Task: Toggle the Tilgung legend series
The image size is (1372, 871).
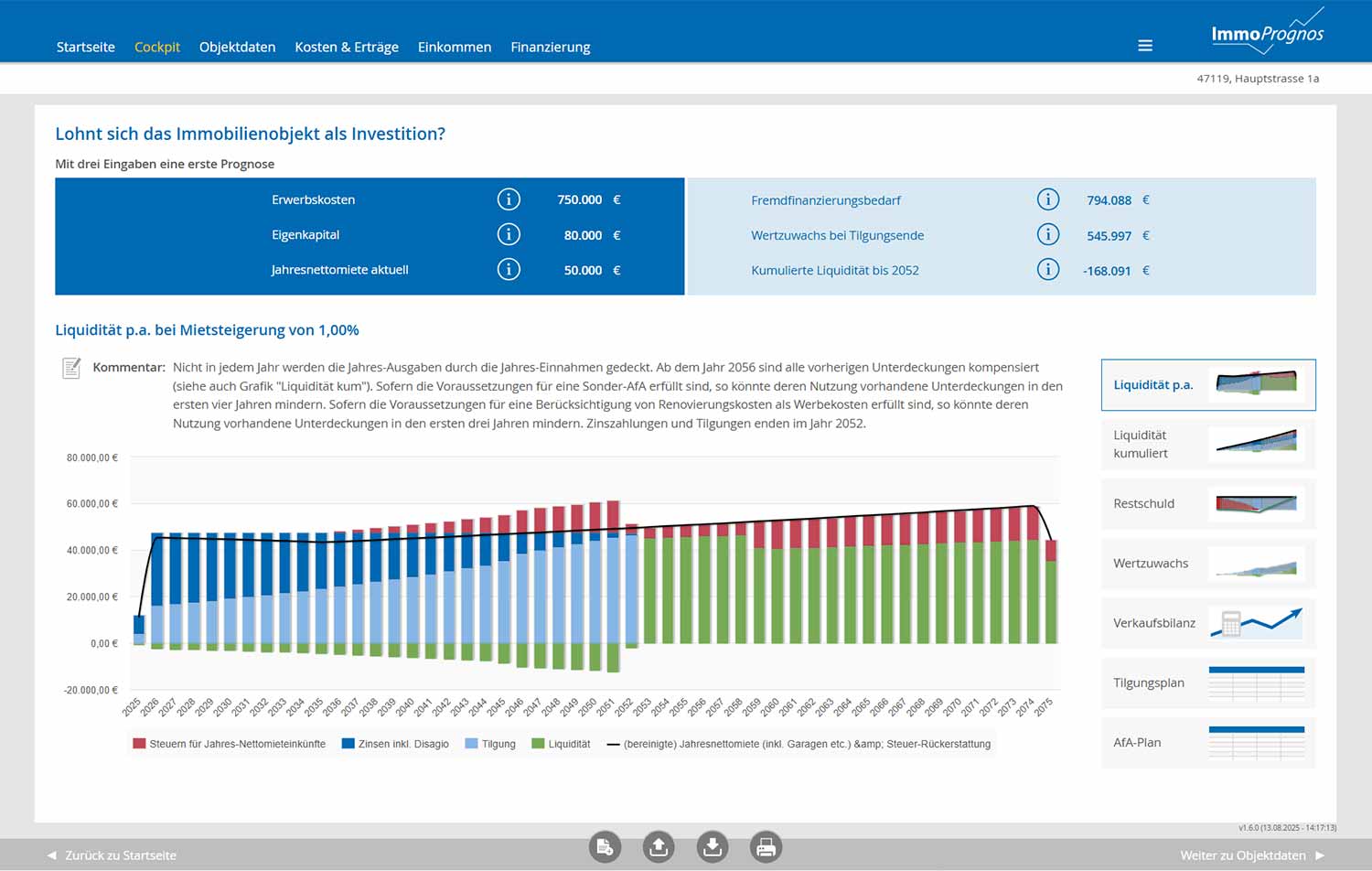Action: (490, 744)
